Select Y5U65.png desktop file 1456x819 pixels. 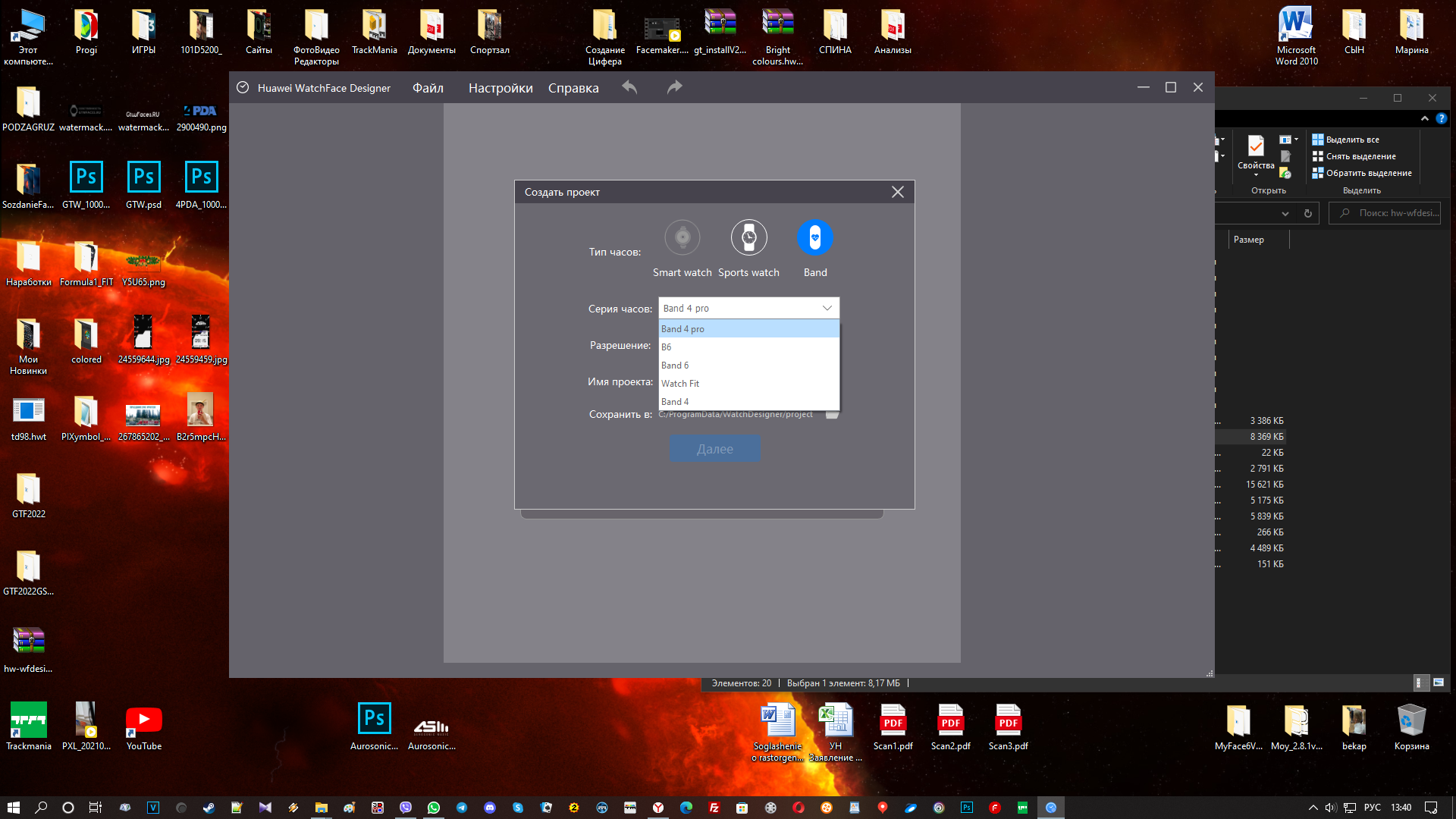[x=144, y=270]
